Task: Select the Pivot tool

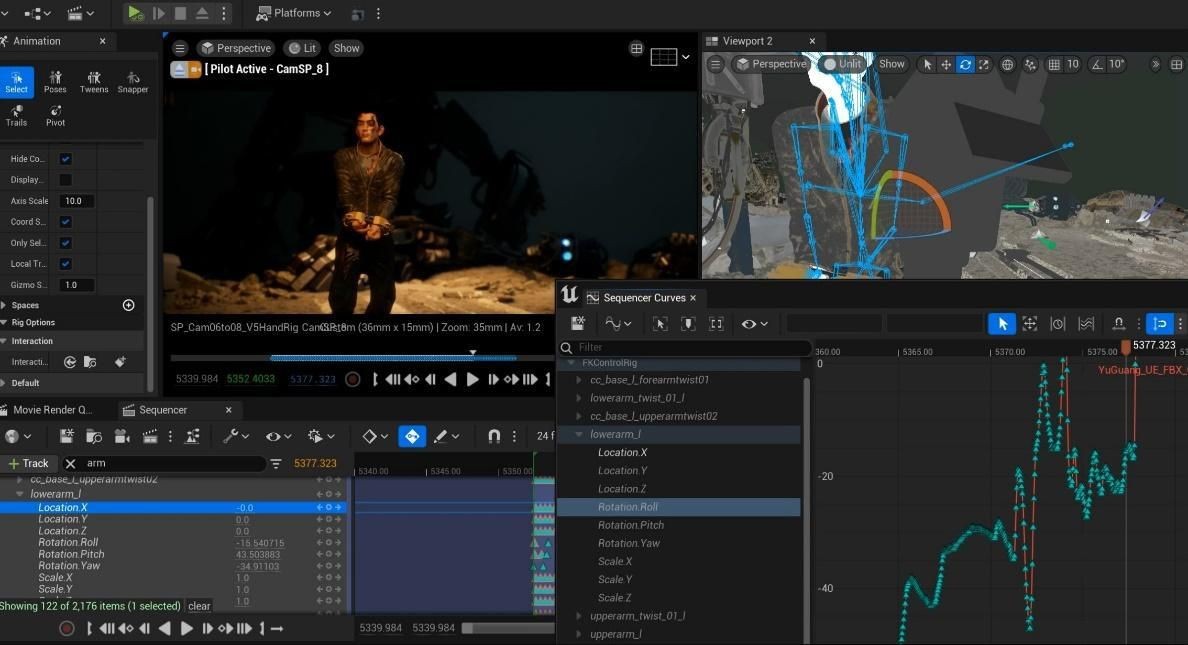Action: point(55,114)
